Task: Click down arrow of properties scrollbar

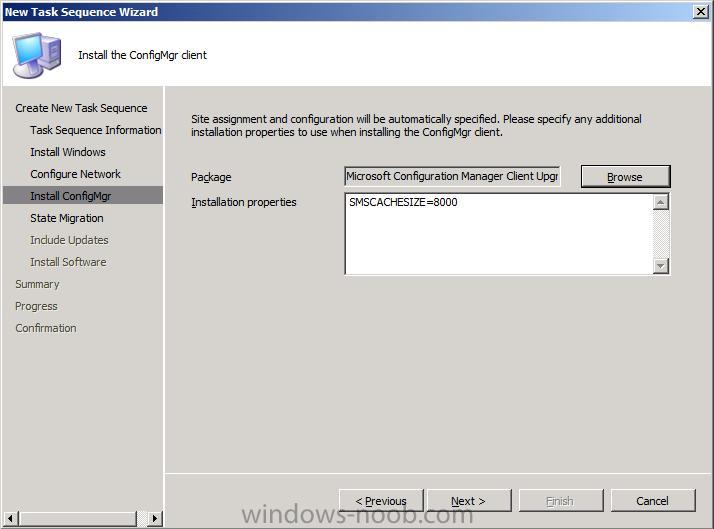Action: click(x=661, y=265)
